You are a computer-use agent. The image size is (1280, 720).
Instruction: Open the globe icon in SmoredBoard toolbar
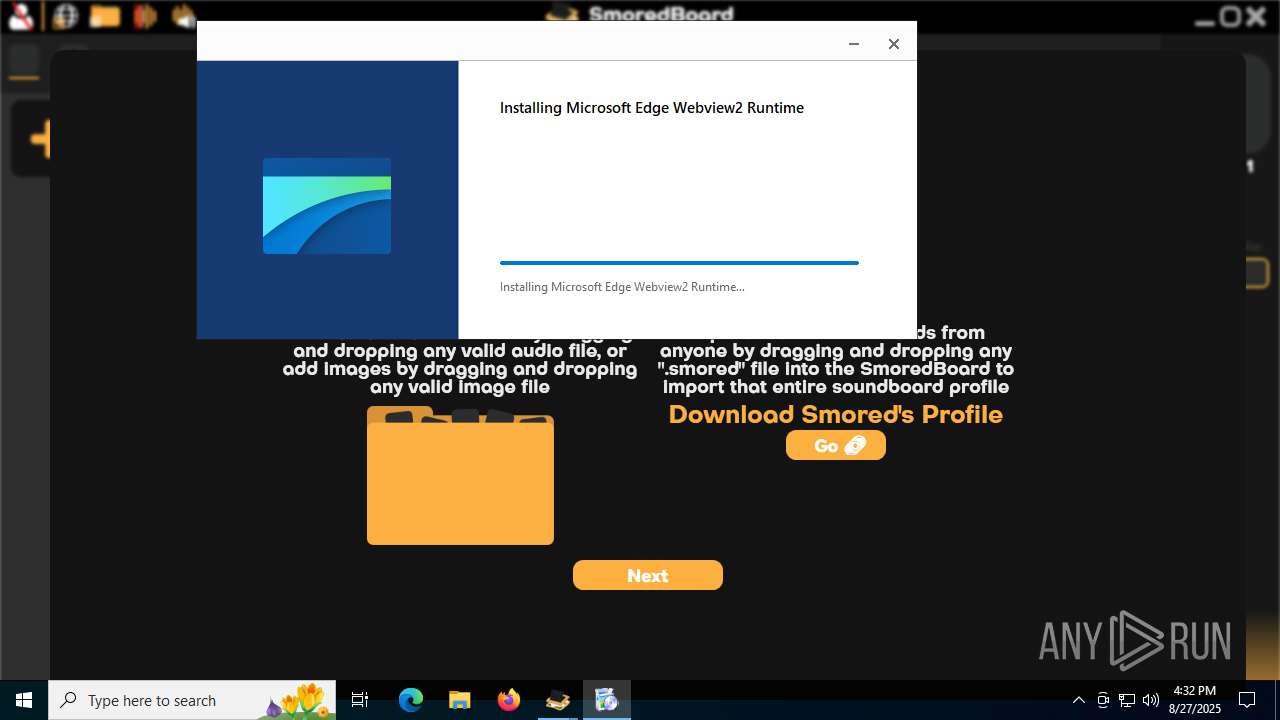(65, 16)
